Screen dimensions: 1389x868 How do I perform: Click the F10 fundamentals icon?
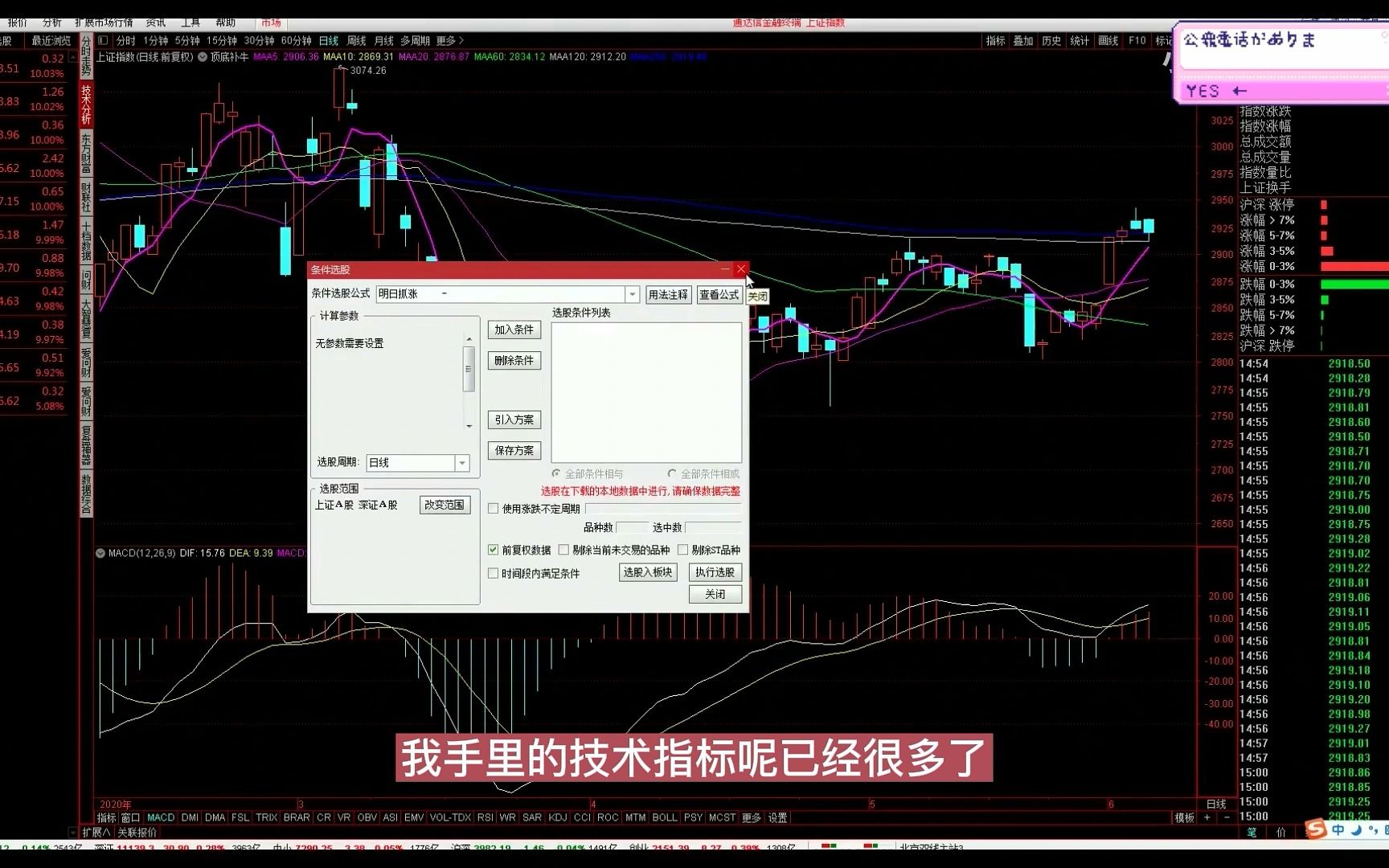(x=1136, y=41)
